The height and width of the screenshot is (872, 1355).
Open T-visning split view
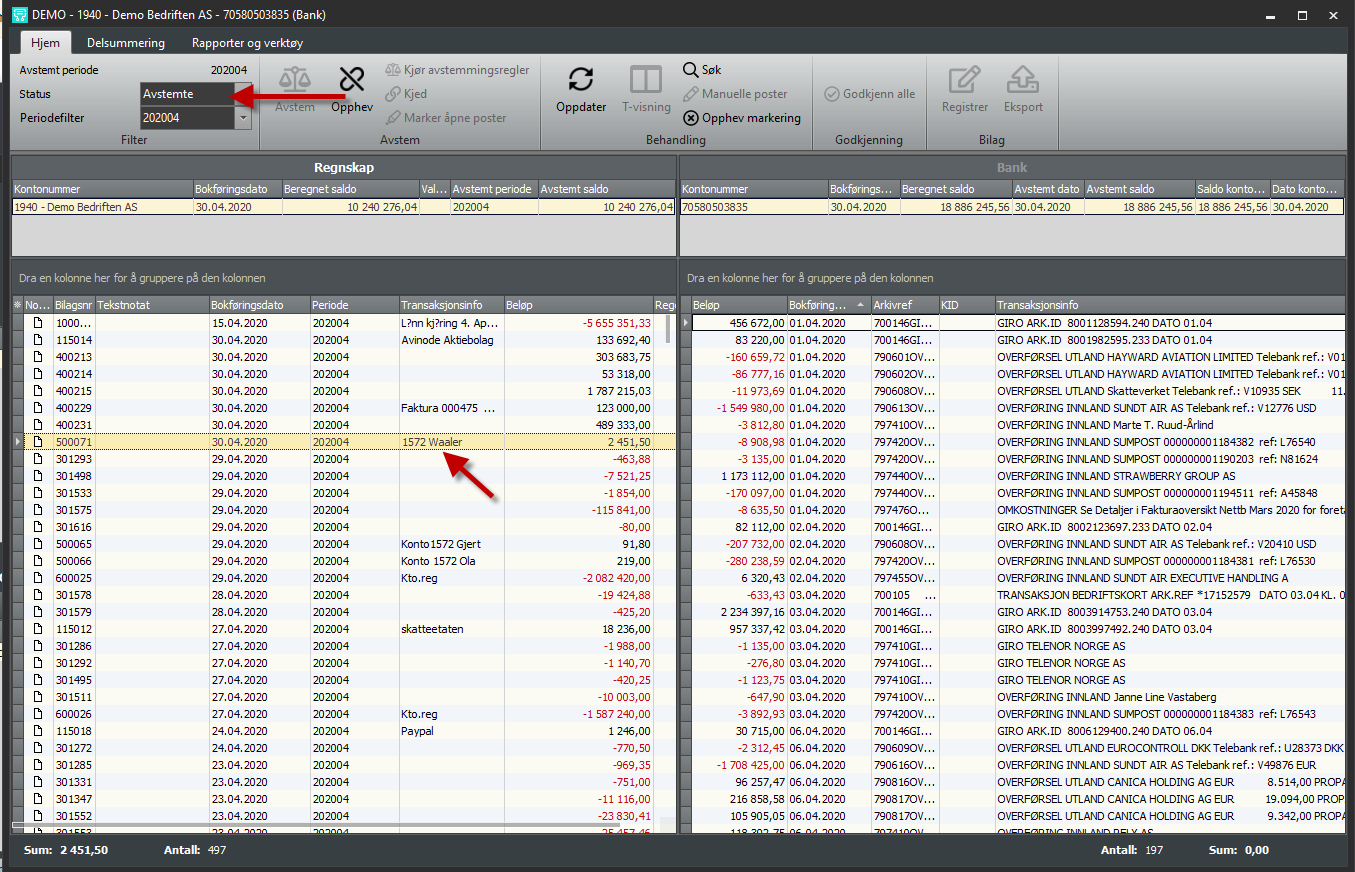(645, 80)
